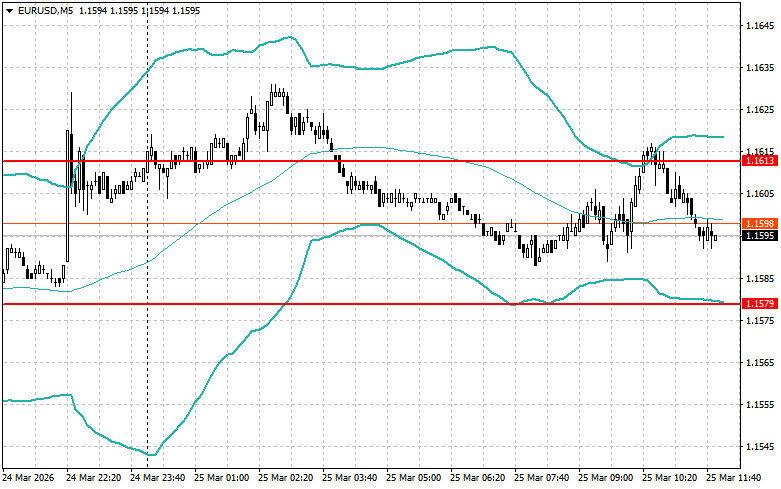
Task: Select the 25 Mar 03:40 time label
Action: 349,478
